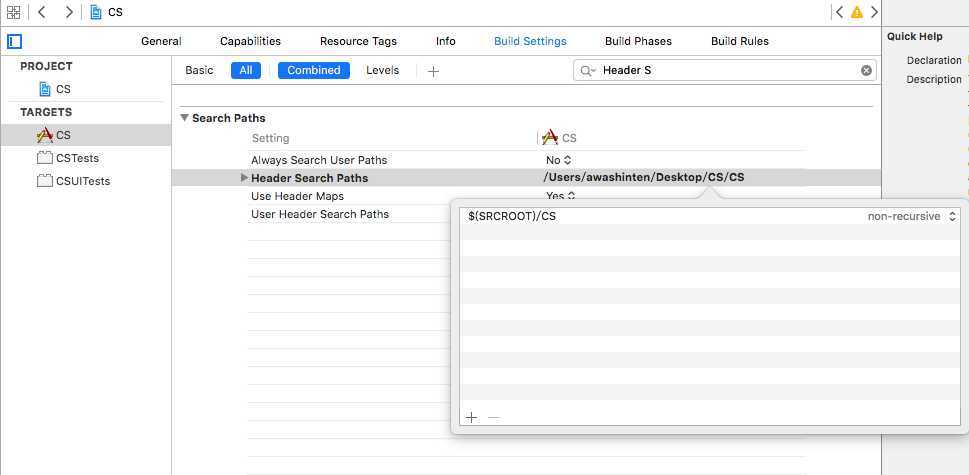Open the related items grid icon
The image size is (969, 475).
[x=14, y=12]
